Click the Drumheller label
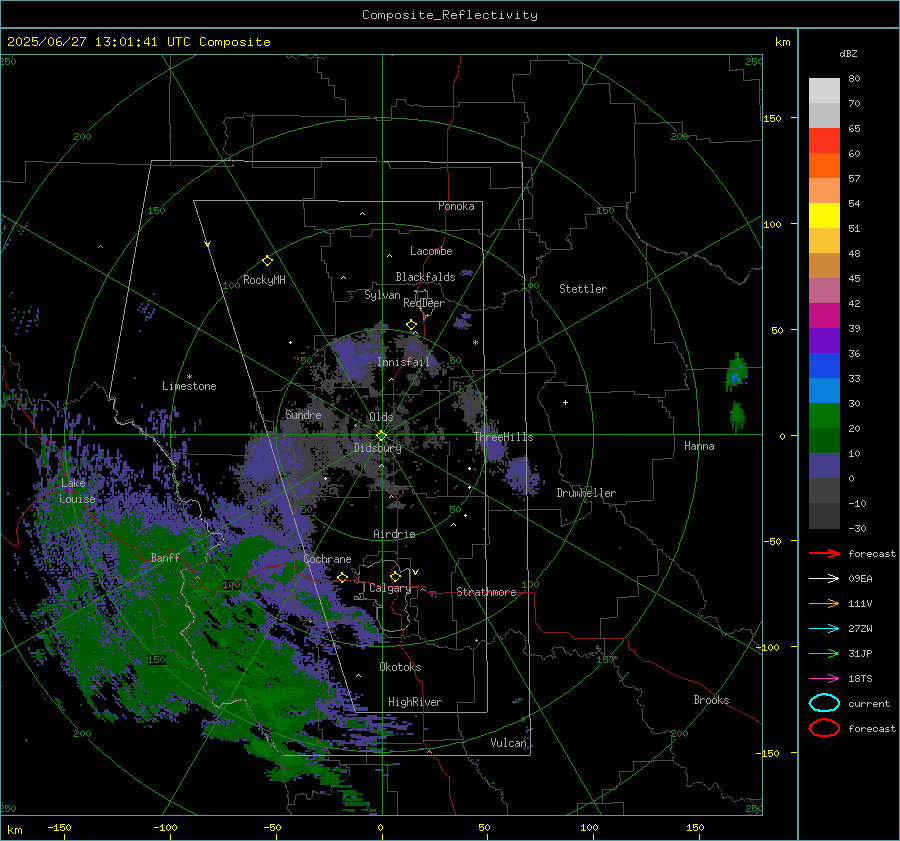Image resolution: width=900 pixels, height=841 pixels. [586, 493]
